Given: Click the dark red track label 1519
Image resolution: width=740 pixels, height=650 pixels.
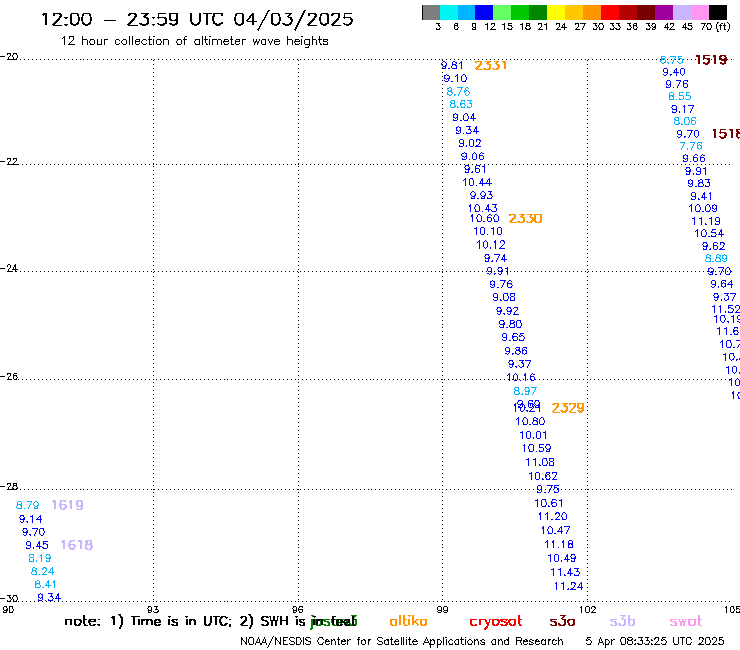Looking at the screenshot, I should 711,60.
